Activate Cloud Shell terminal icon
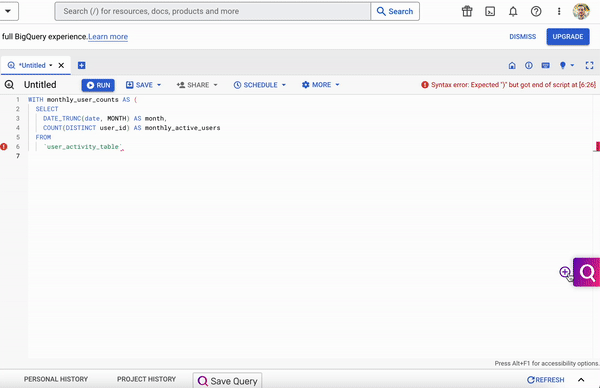Image resolution: width=600 pixels, height=388 pixels. click(490, 11)
